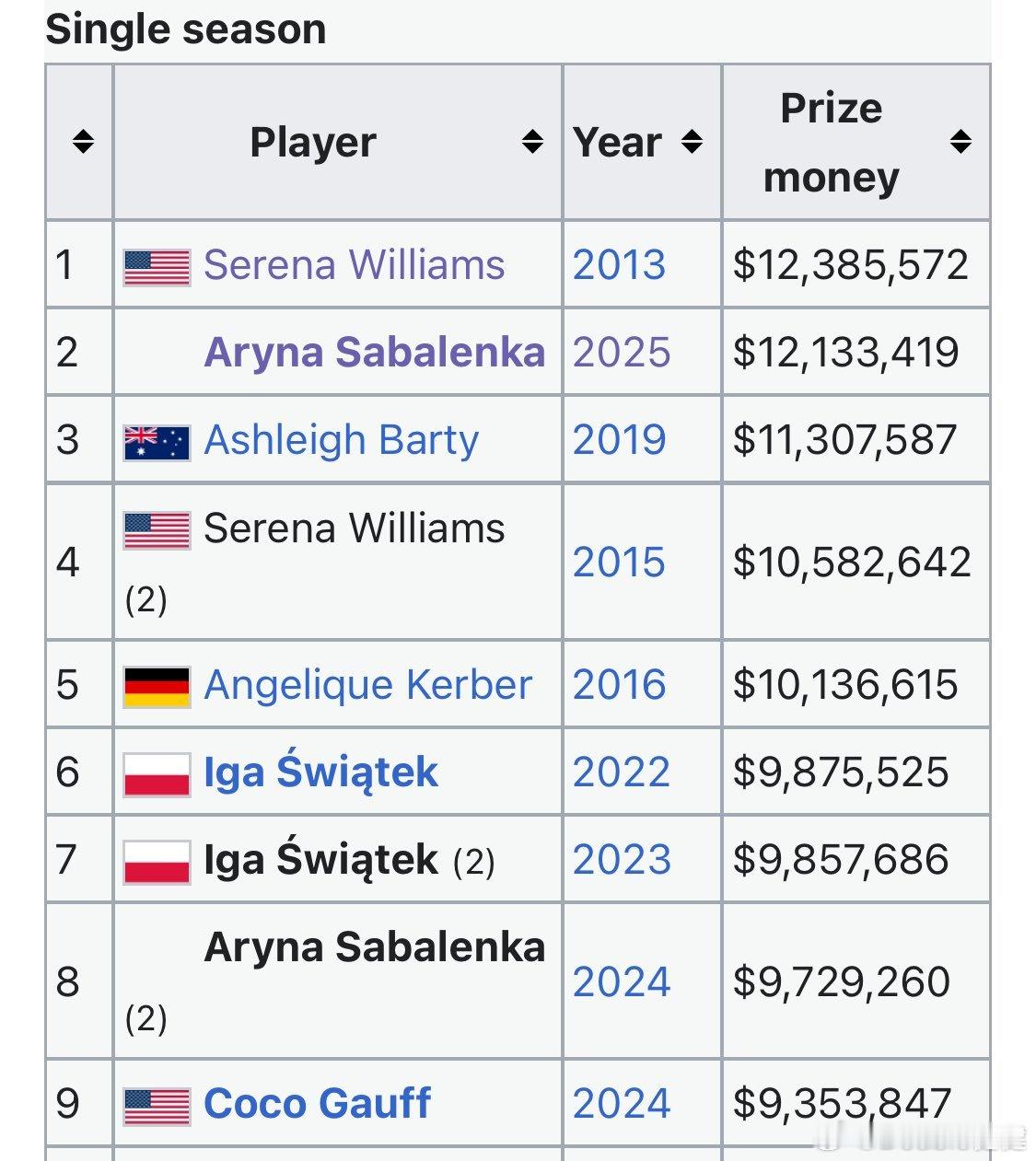
Task: Click US flag next to Serena Williams 2013
Action: coord(157,267)
